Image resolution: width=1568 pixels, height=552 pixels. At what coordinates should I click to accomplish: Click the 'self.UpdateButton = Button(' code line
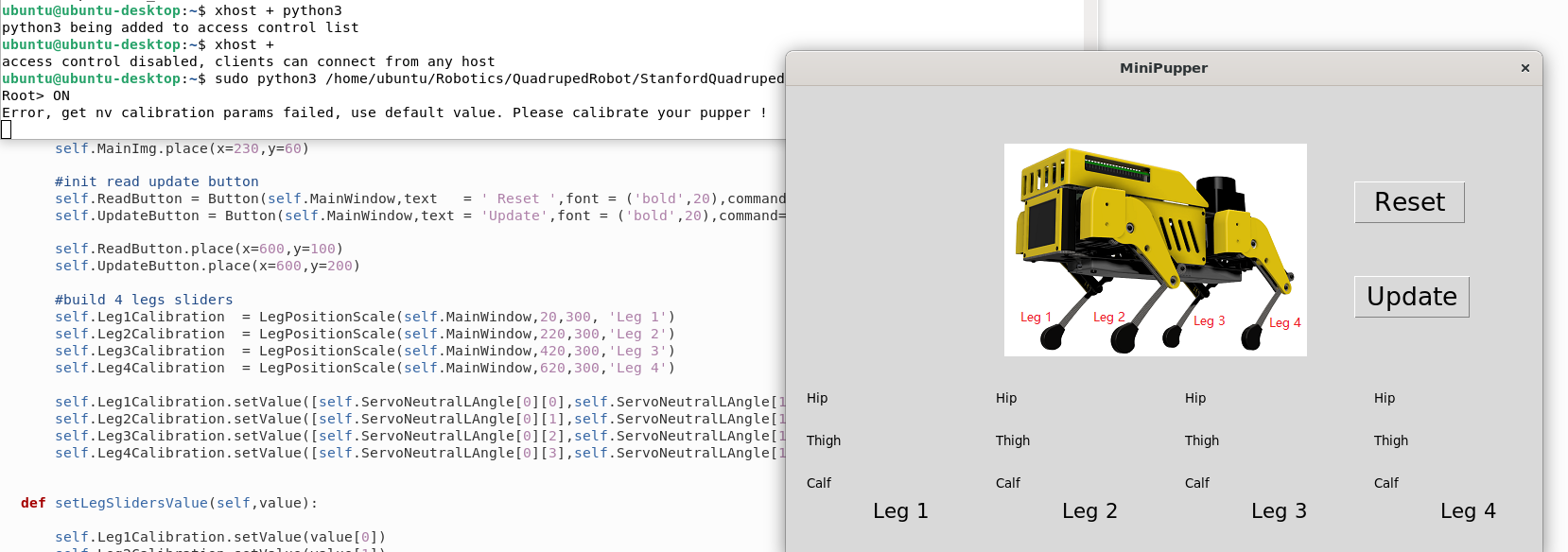click(x=420, y=216)
